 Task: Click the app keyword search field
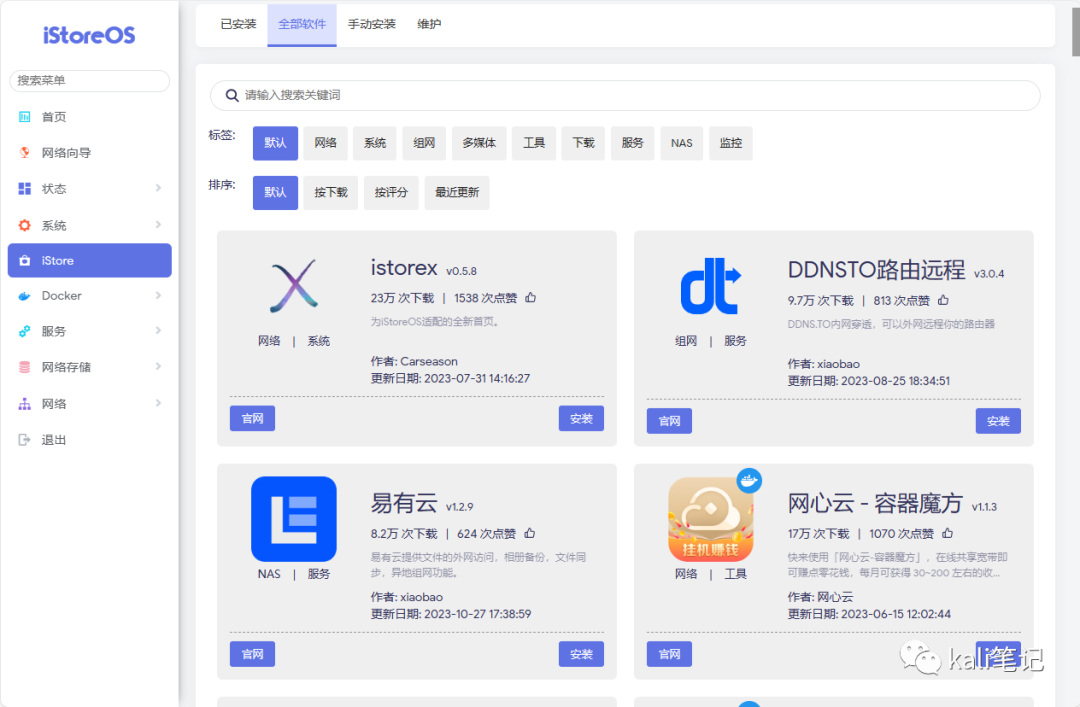tap(625, 95)
